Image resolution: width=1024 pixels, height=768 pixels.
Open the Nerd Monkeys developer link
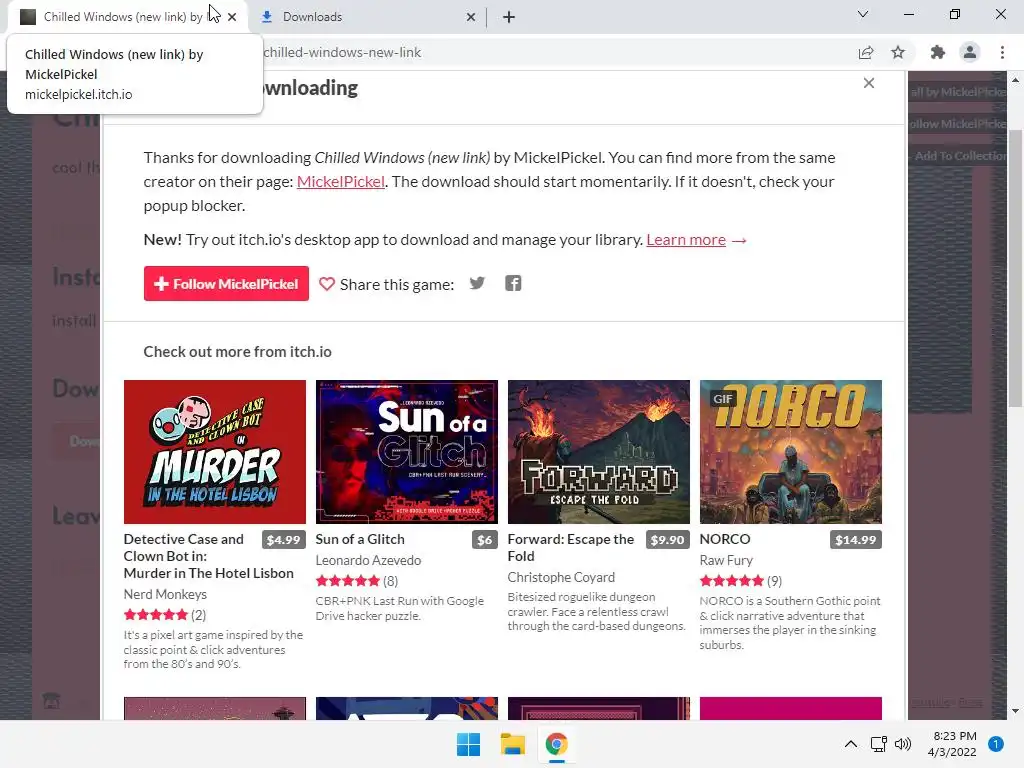[x=165, y=594]
